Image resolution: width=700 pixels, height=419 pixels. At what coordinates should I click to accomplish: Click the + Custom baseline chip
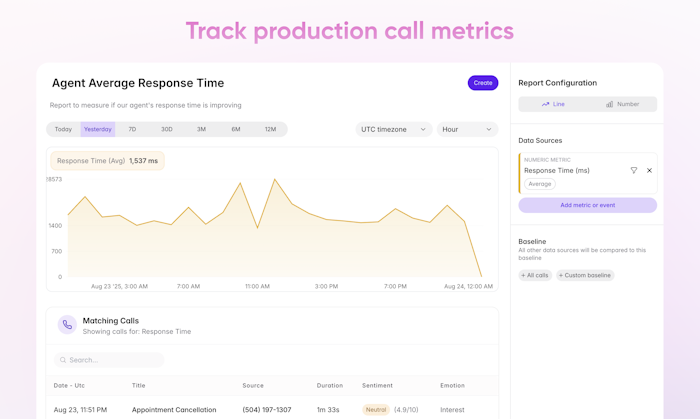[x=585, y=275]
